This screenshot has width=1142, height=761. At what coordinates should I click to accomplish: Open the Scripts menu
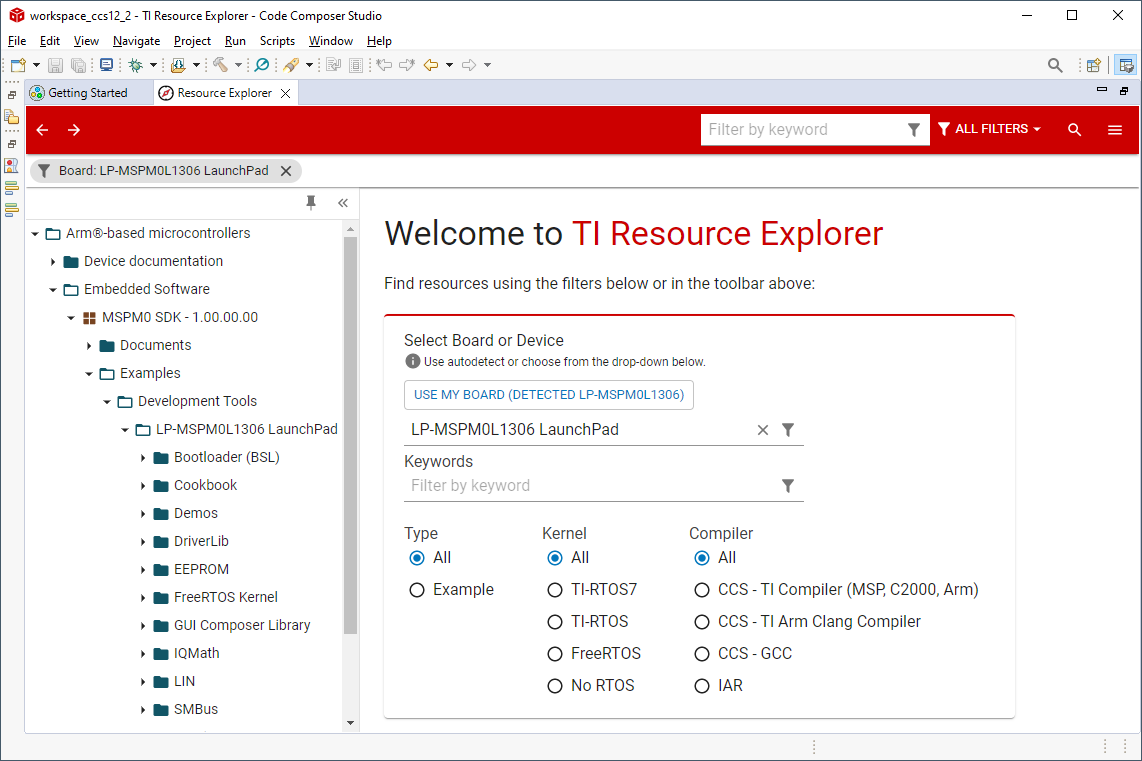(277, 41)
